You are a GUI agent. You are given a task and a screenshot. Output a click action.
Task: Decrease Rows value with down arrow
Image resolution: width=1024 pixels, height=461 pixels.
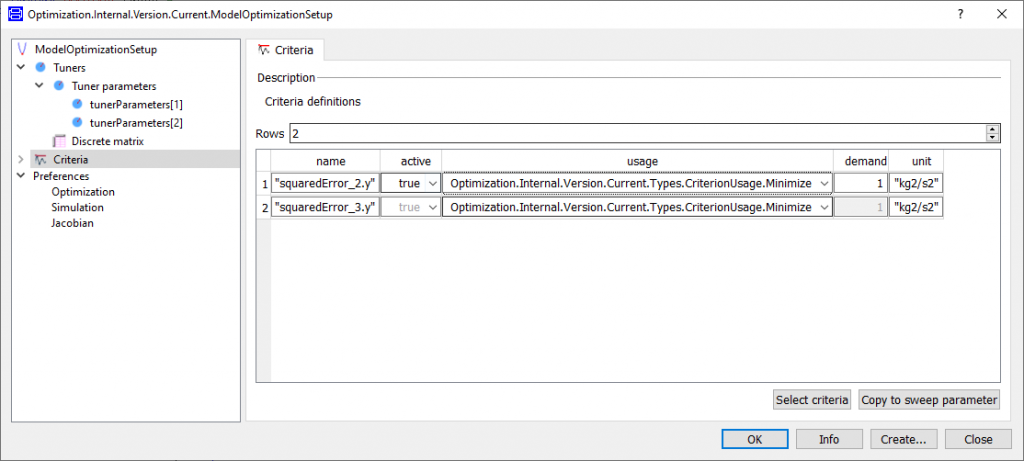(x=993, y=137)
